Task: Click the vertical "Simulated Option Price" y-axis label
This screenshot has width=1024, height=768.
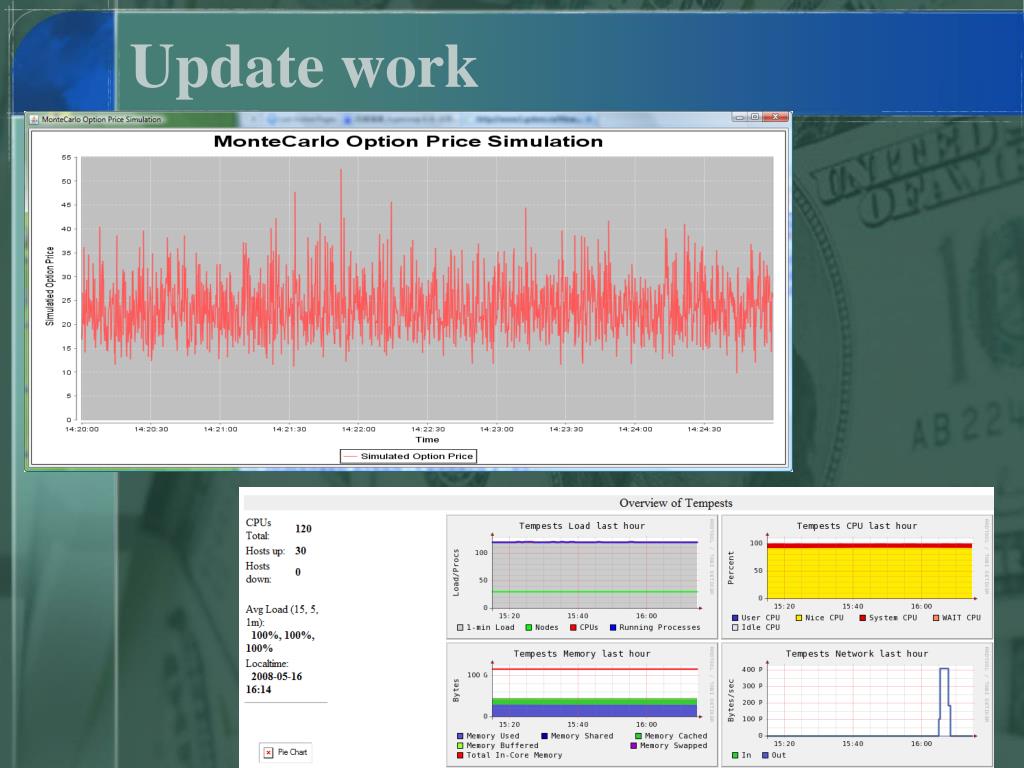Action: 50,286
